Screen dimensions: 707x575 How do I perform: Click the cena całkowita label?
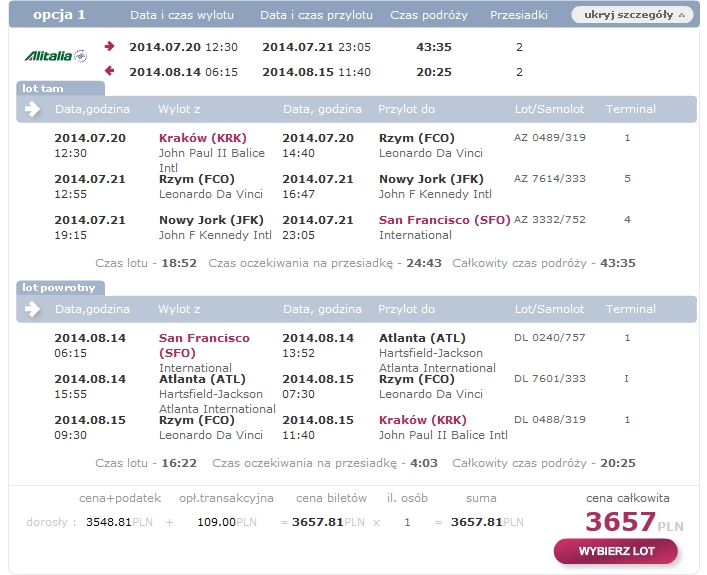pos(628,498)
